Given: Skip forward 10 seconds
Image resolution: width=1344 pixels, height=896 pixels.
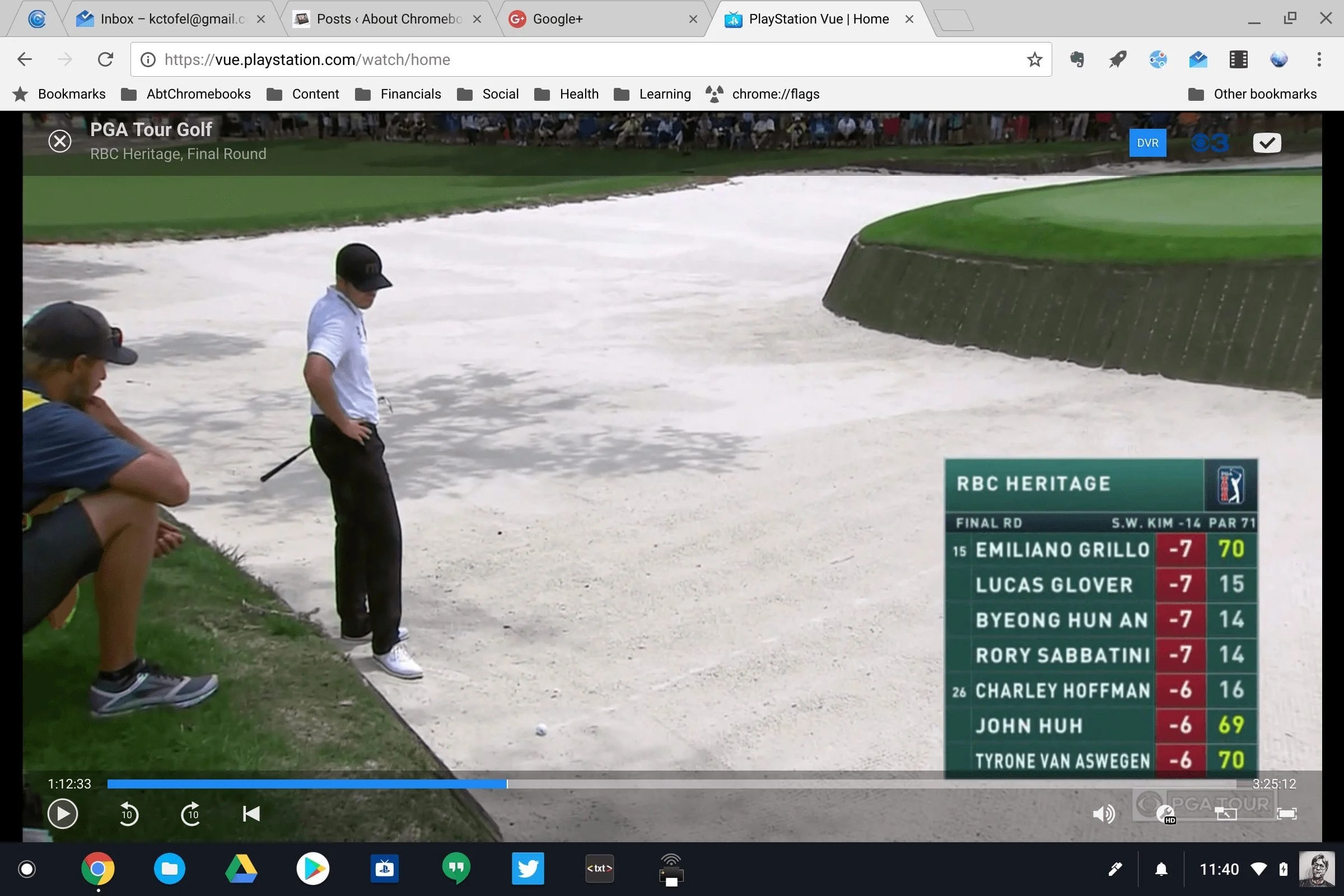Looking at the screenshot, I should (191, 814).
